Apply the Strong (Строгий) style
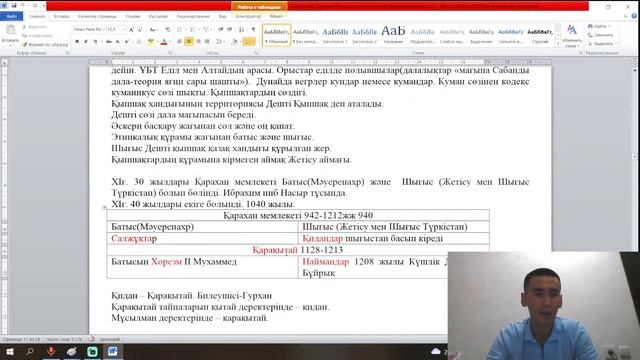This screenshot has height=360, width=640. pyautogui.click(x=540, y=35)
